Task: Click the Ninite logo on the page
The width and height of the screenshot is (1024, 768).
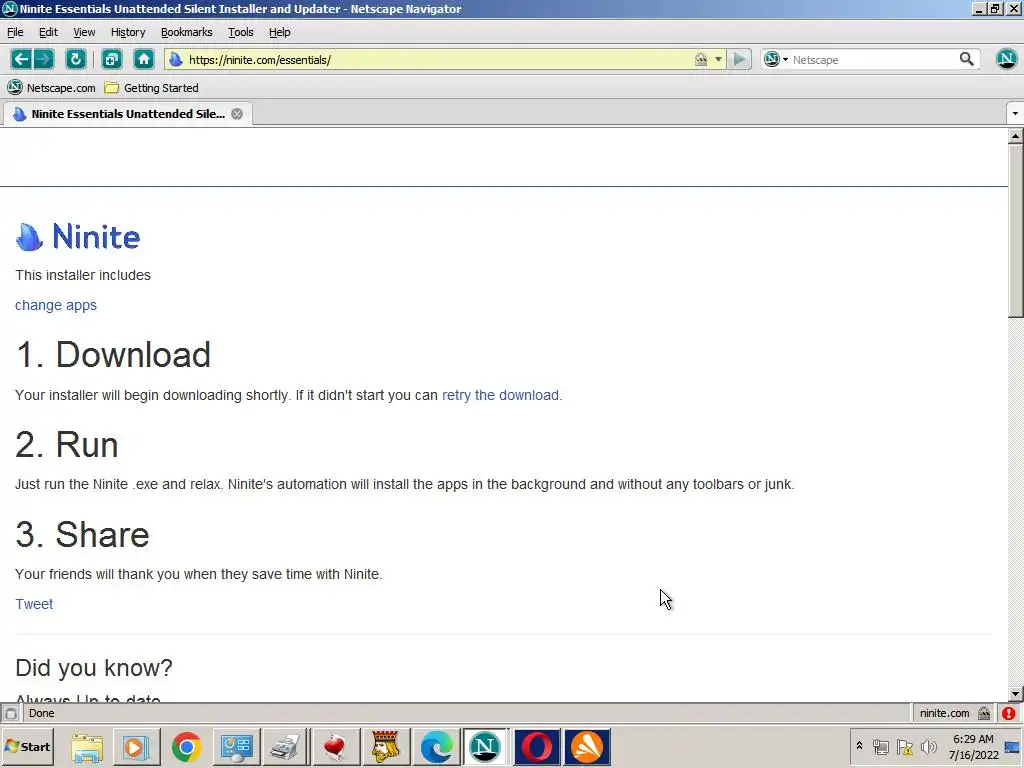Action: pos(78,236)
